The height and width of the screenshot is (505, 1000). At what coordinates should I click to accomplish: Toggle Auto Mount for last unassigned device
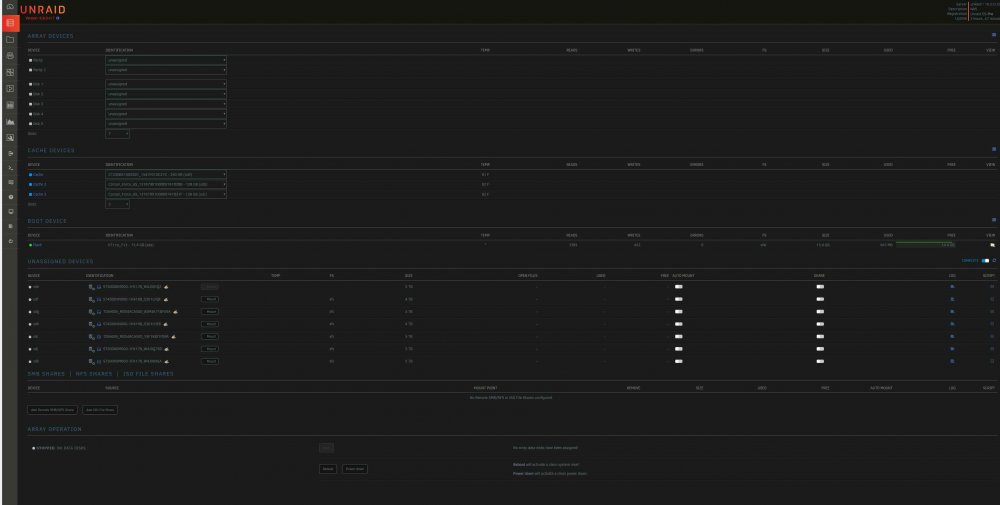coord(679,361)
